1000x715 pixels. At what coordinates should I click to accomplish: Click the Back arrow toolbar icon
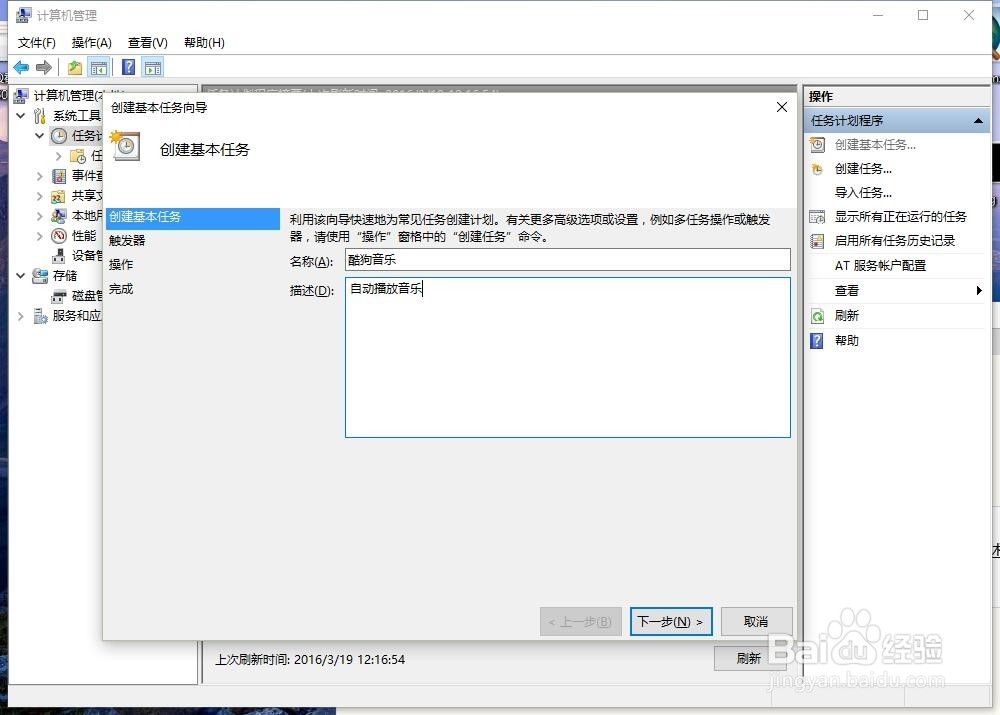click(21, 67)
